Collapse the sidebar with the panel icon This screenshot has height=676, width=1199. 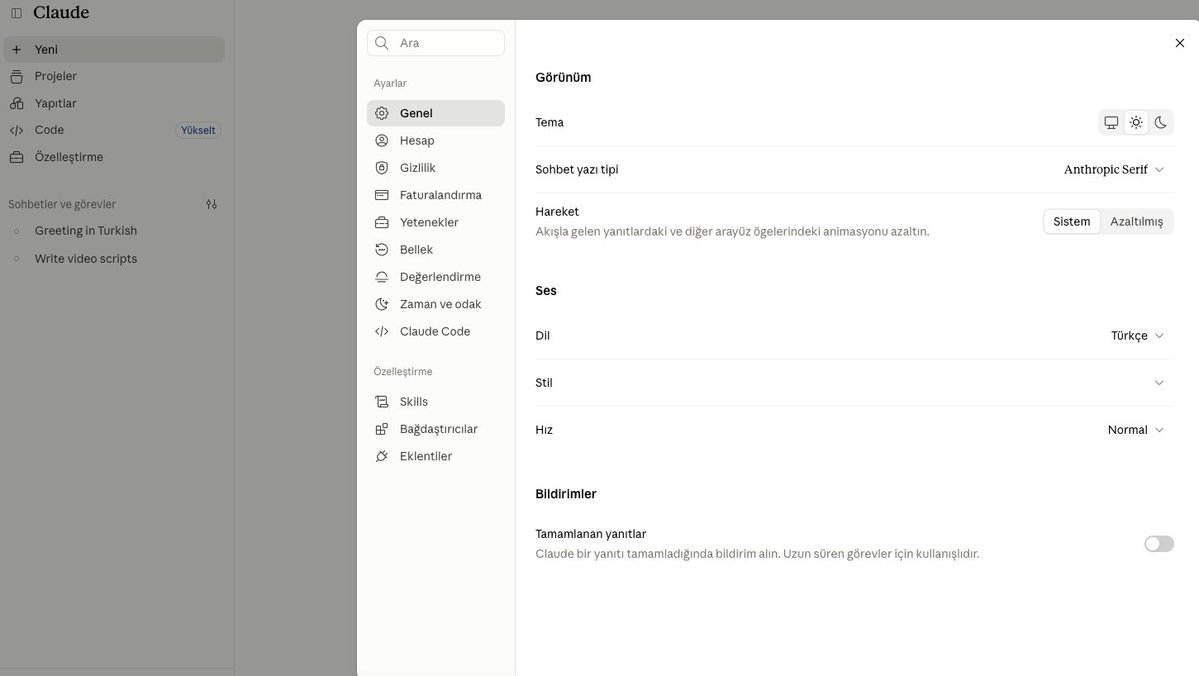(16, 13)
